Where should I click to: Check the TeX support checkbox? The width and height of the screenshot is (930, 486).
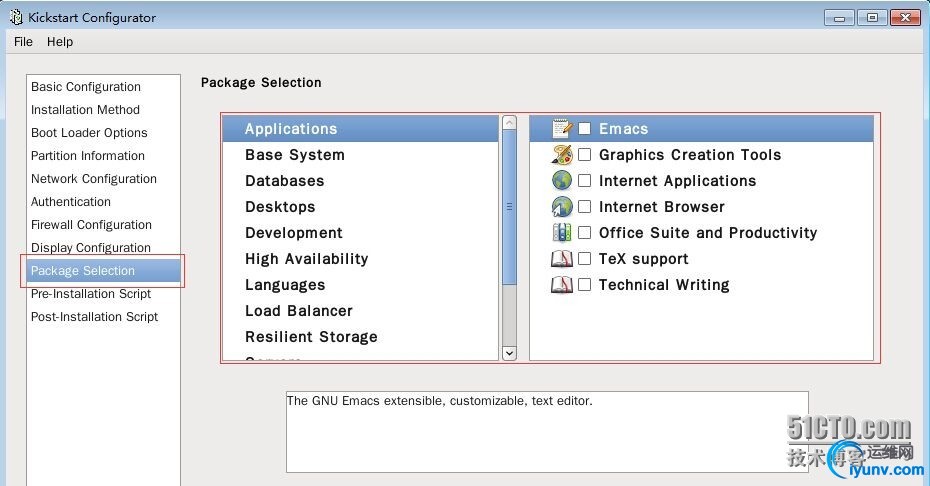point(585,259)
